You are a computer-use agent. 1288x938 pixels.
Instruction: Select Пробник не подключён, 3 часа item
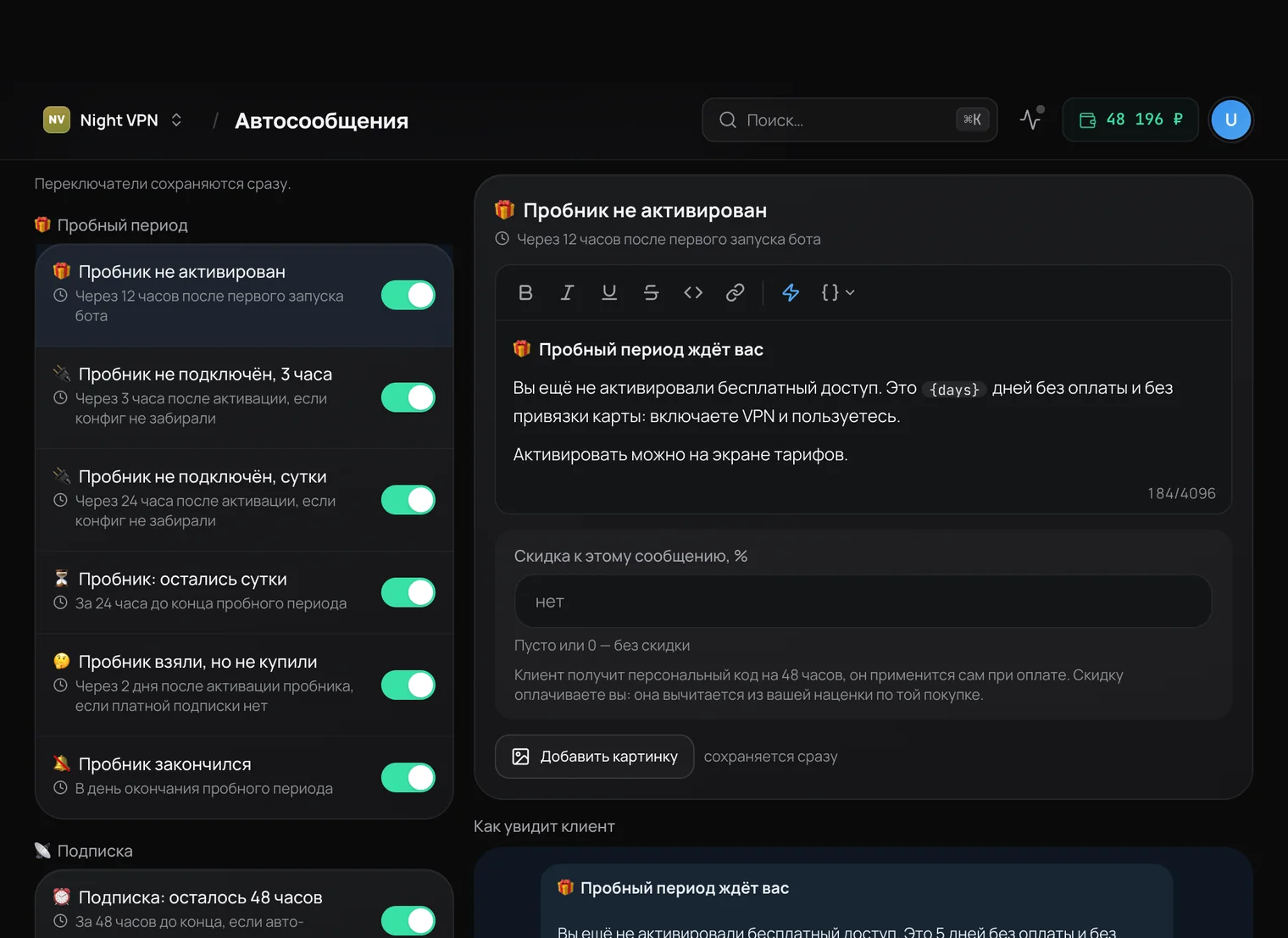244,397
